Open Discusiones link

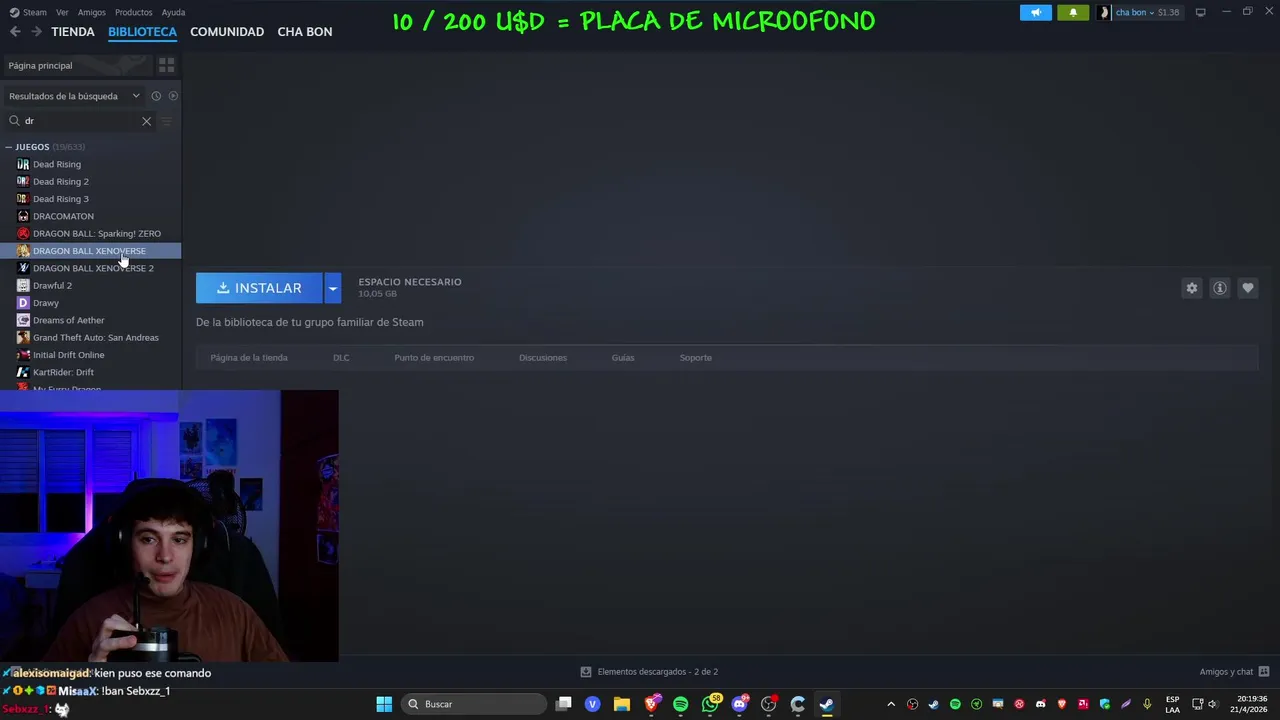543,357
